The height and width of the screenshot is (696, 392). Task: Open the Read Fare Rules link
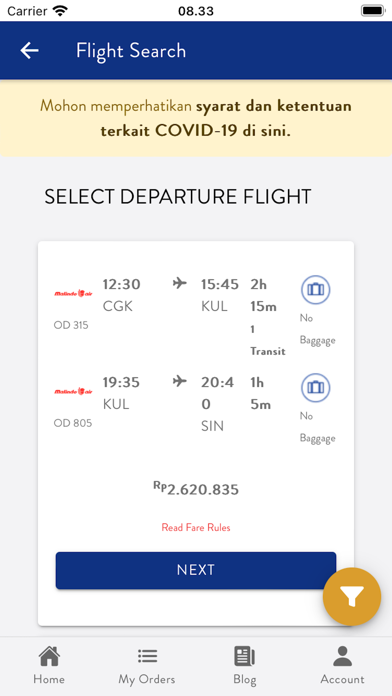click(196, 528)
